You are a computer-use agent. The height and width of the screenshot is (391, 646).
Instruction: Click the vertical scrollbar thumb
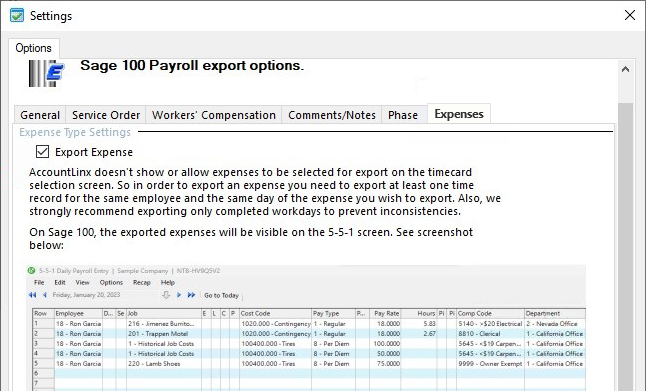coord(625,247)
